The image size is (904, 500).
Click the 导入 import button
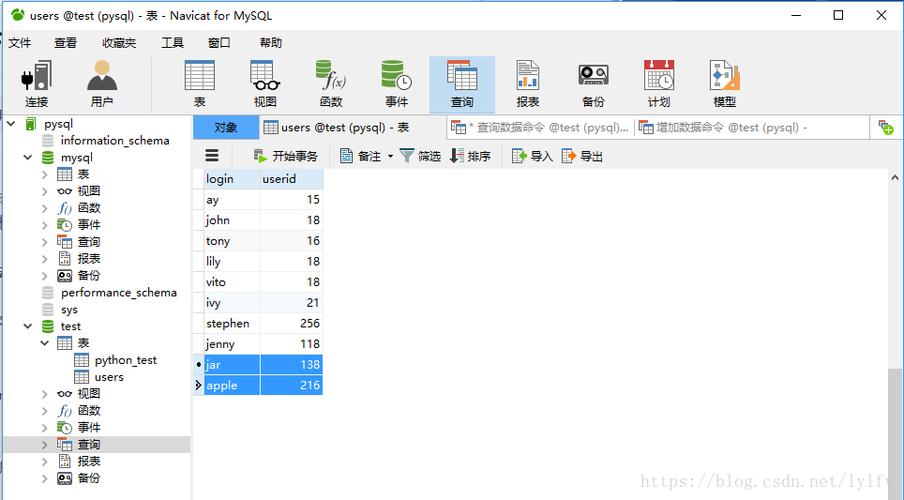click(x=532, y=156)
